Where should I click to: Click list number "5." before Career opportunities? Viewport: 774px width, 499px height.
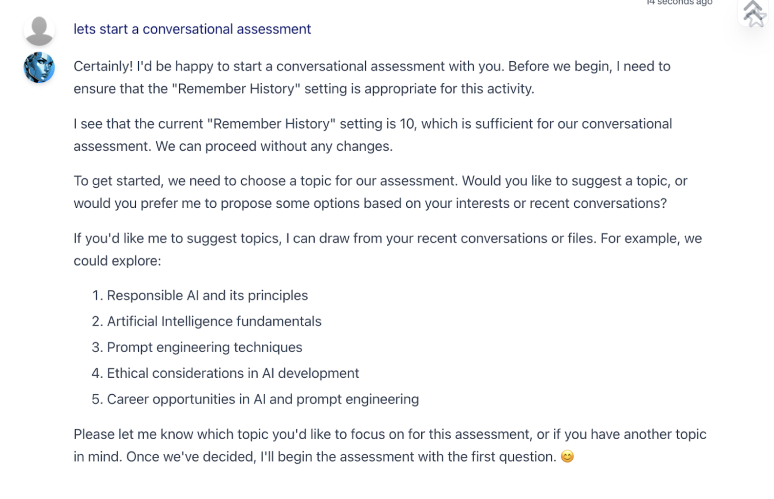[x=97, y=399]
